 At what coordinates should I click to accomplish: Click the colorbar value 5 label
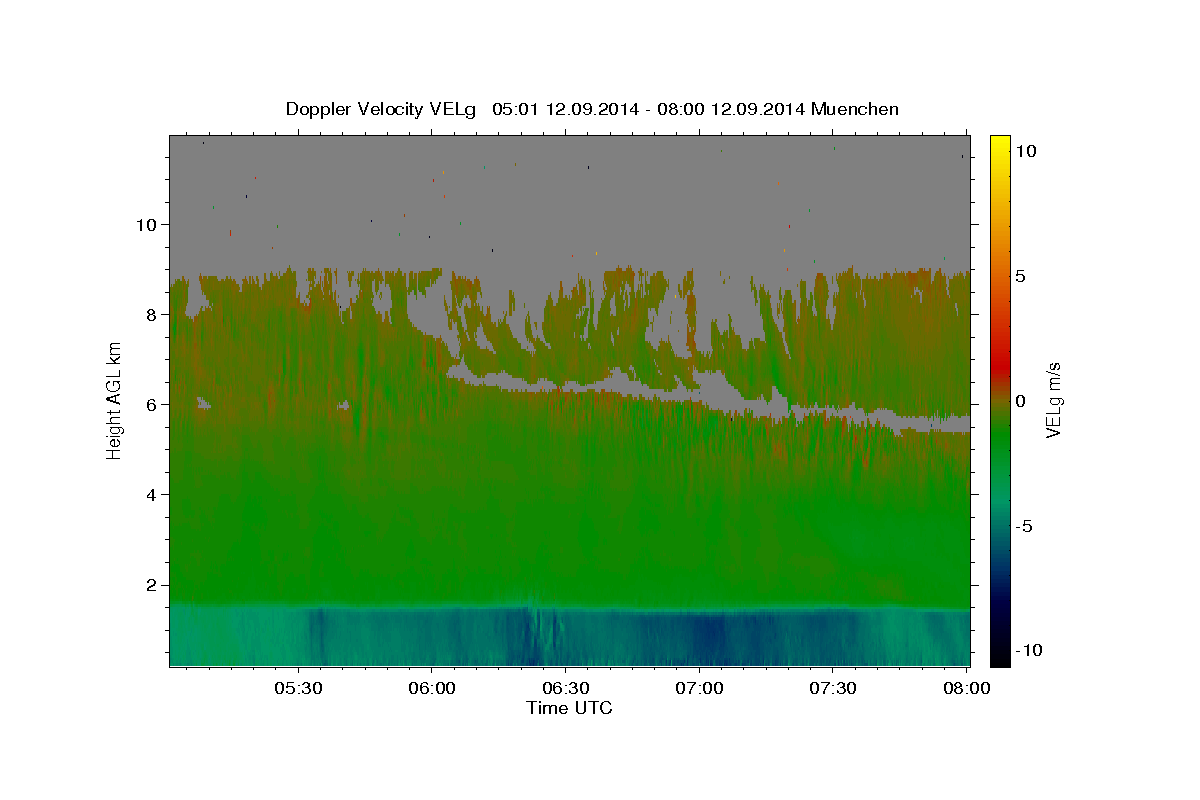pos(1020,276)
